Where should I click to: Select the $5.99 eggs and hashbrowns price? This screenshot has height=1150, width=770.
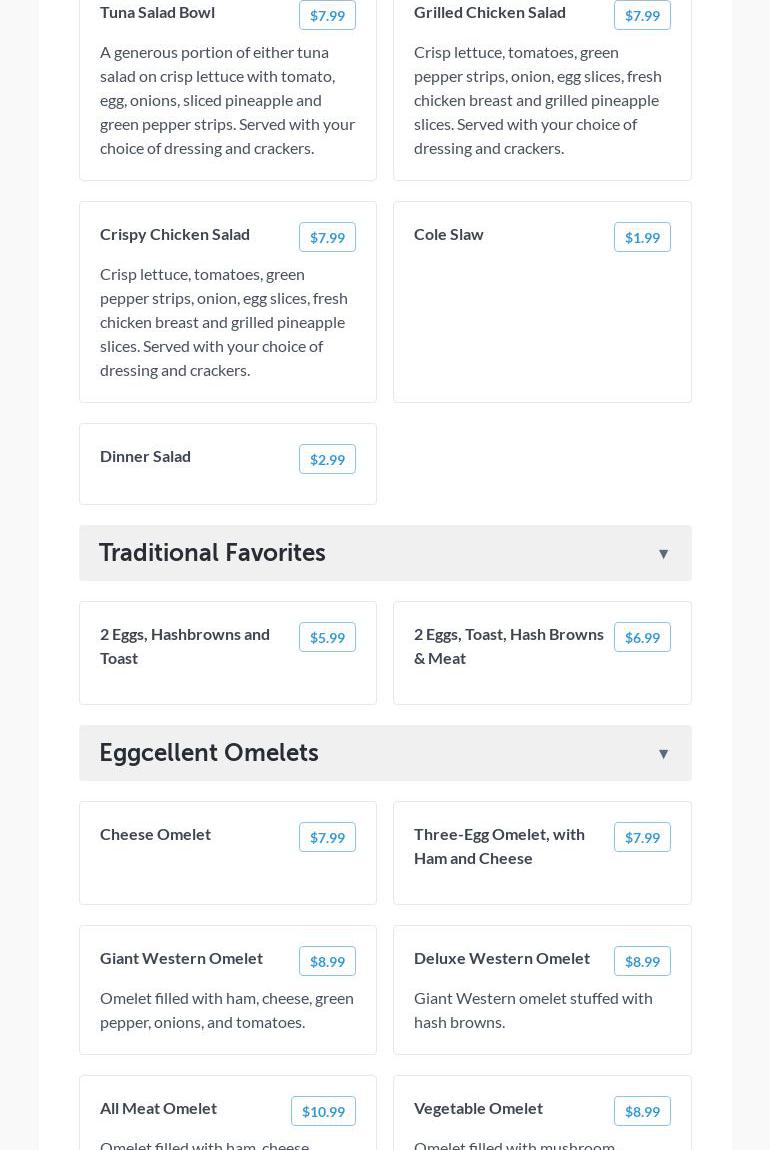pyautogui.click(x=327, y=637)
